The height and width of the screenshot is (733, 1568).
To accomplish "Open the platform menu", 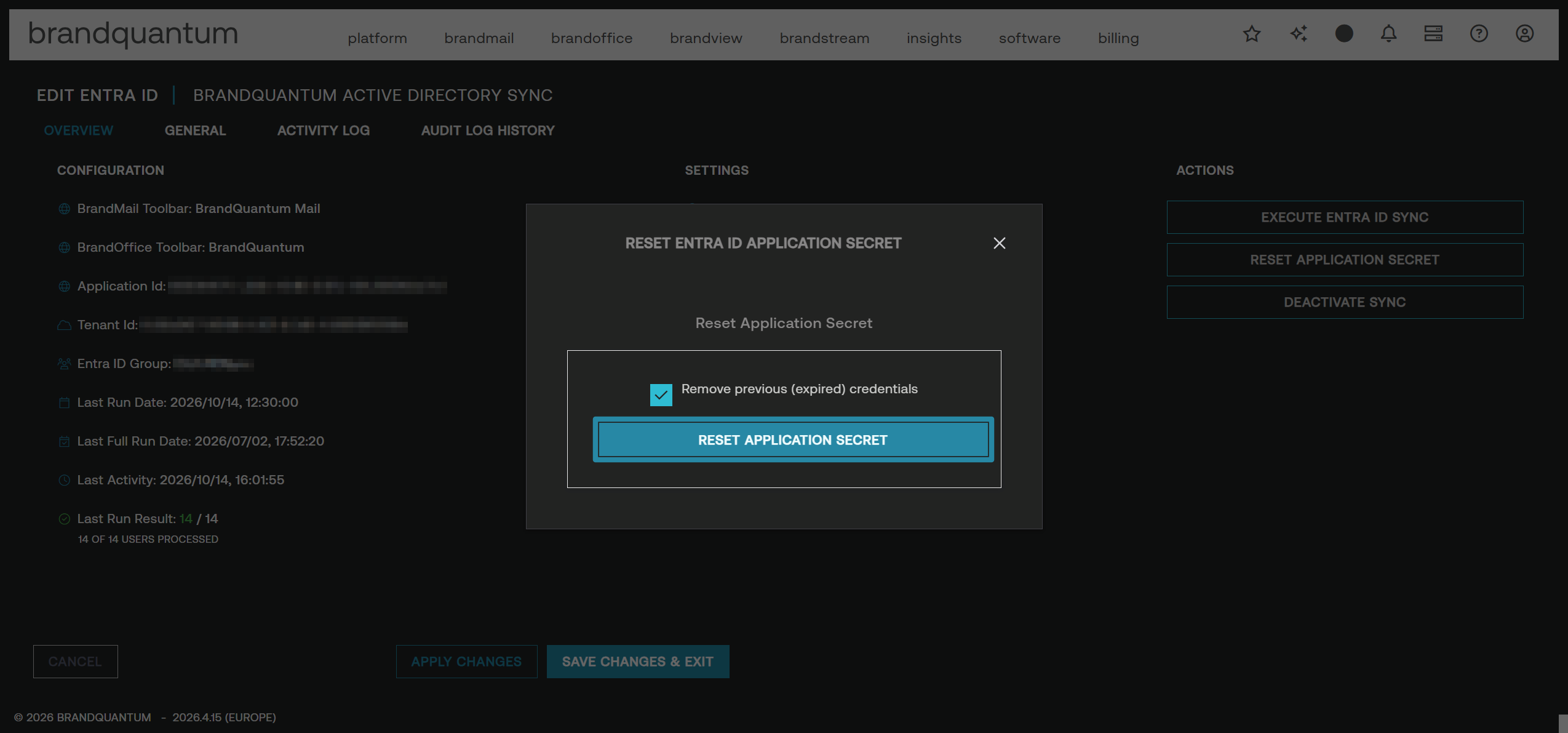I will click(x=378, y=38).
